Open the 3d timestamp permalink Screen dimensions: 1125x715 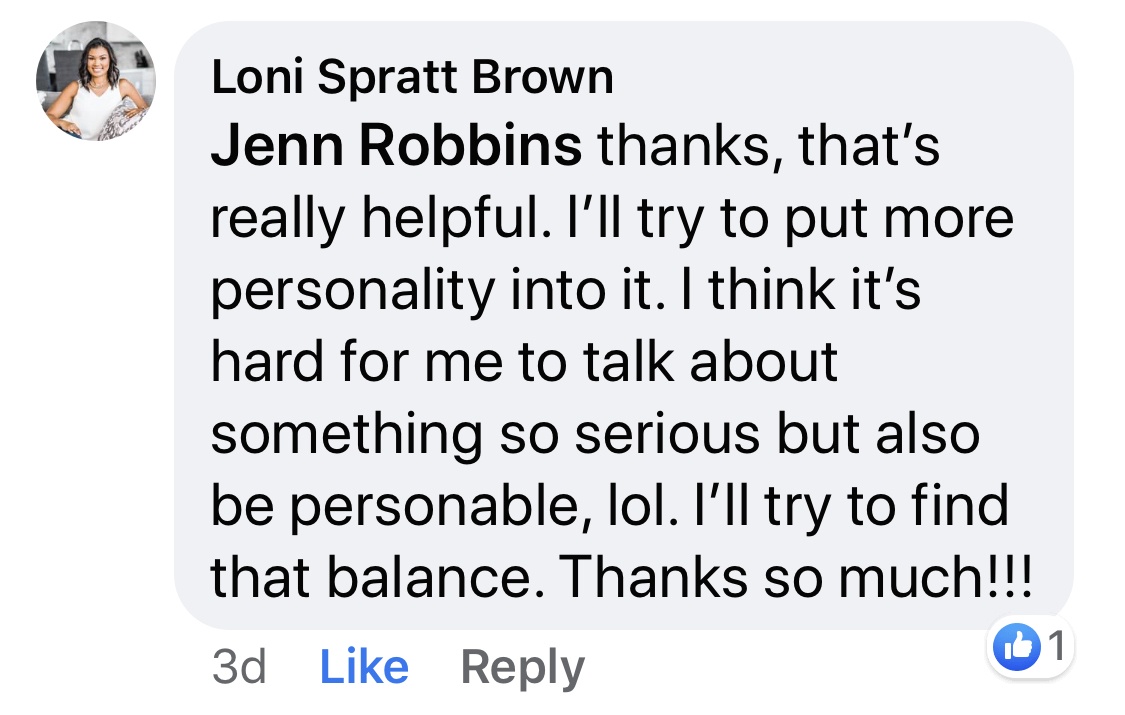tap(239, 667)
